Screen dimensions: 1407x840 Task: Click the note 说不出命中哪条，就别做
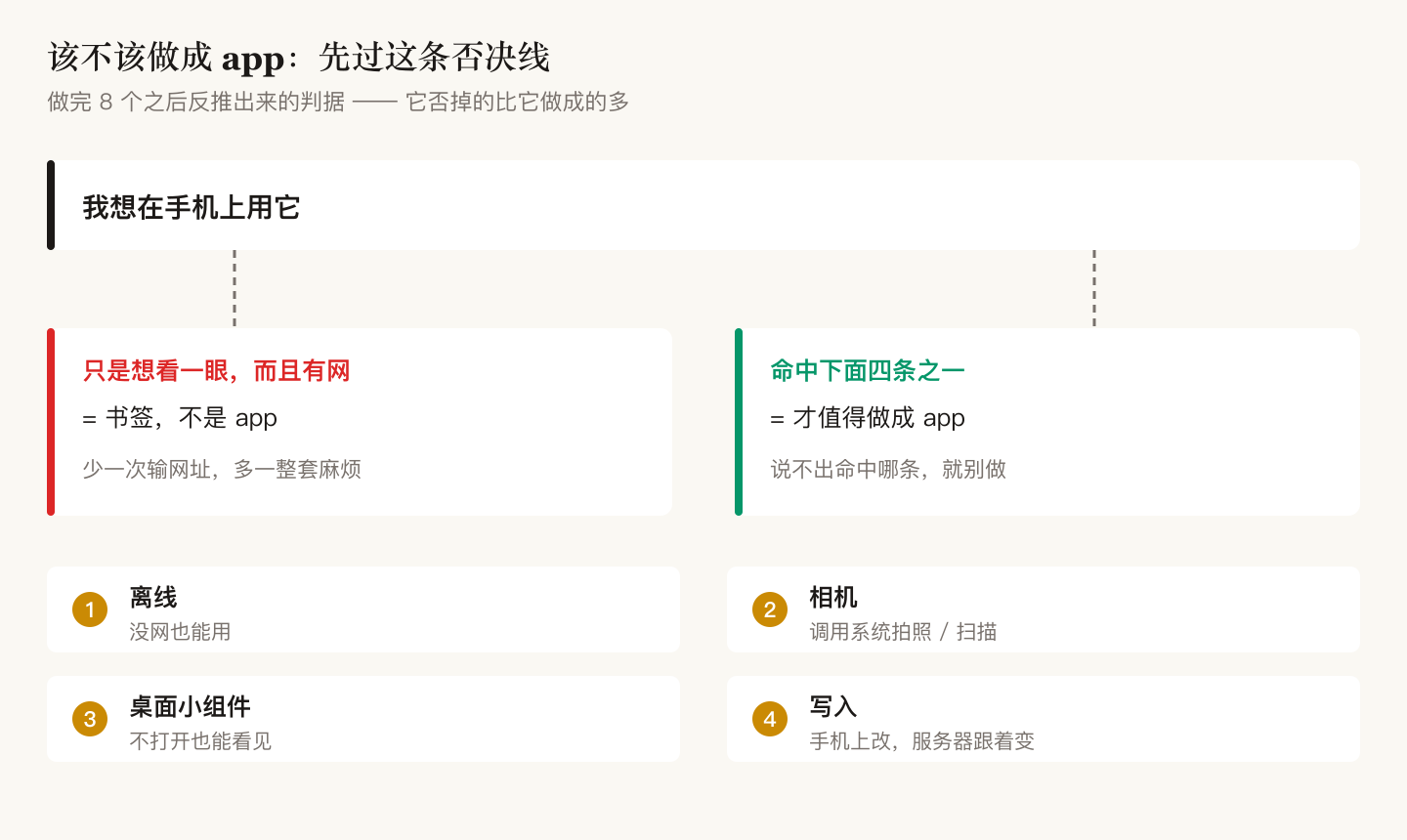coord(888,470)
